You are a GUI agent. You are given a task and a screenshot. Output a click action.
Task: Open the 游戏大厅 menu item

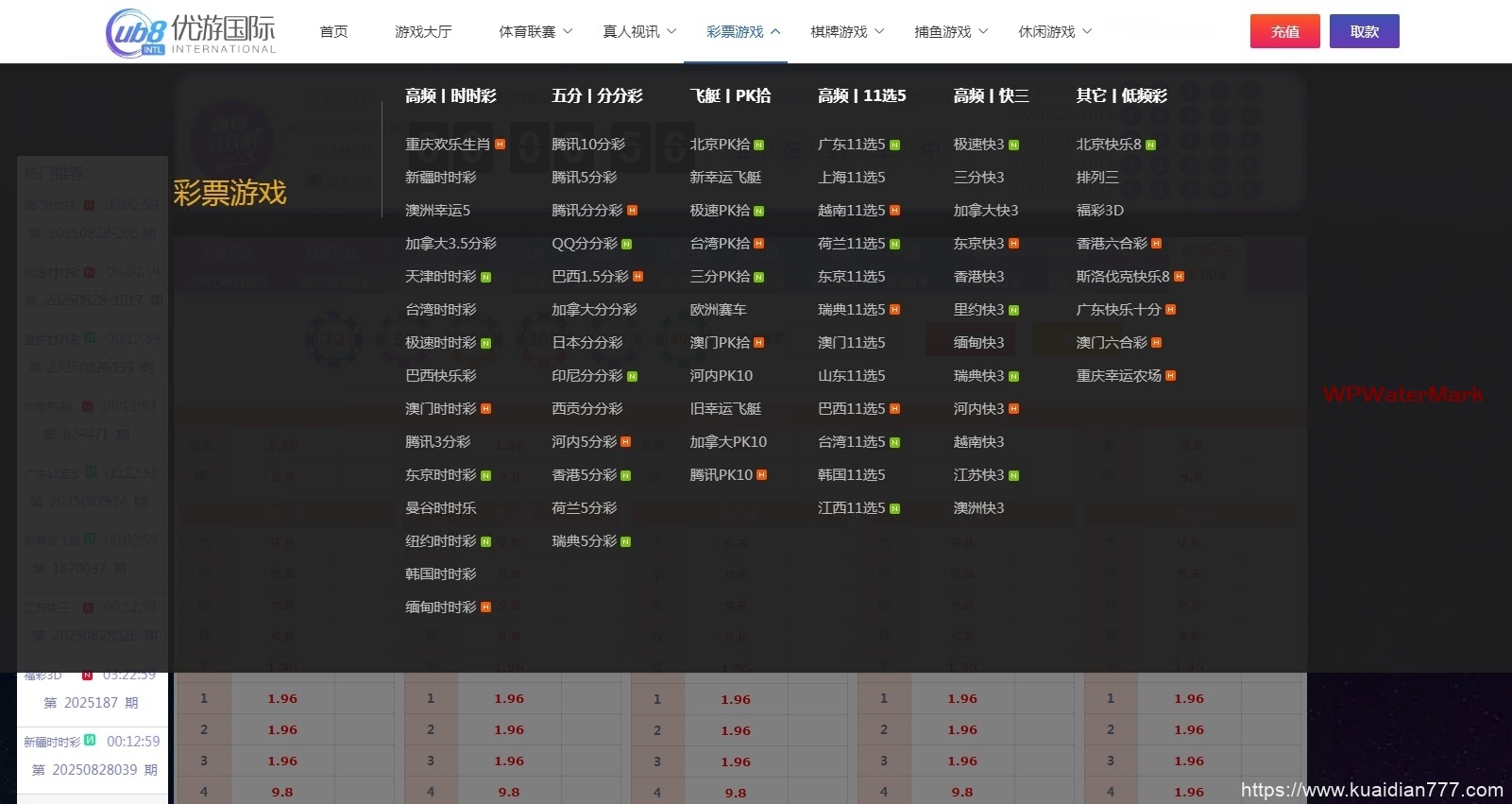pos(423,32)
